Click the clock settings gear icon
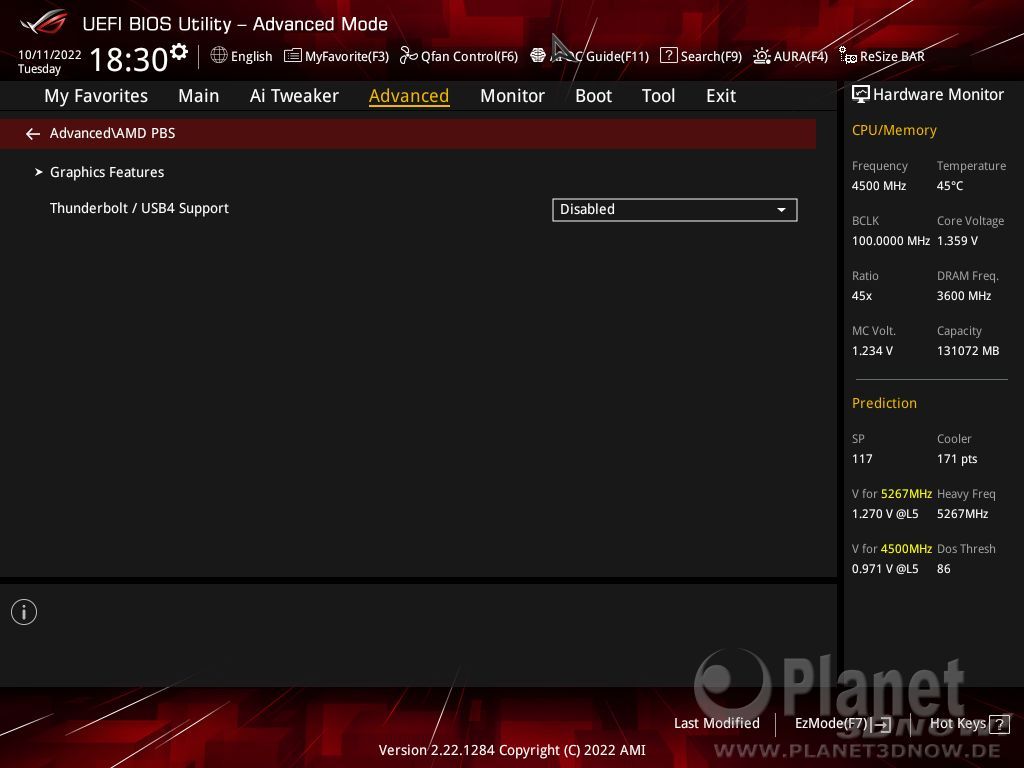Screen dimensions: 1024x768 (179, 52)
